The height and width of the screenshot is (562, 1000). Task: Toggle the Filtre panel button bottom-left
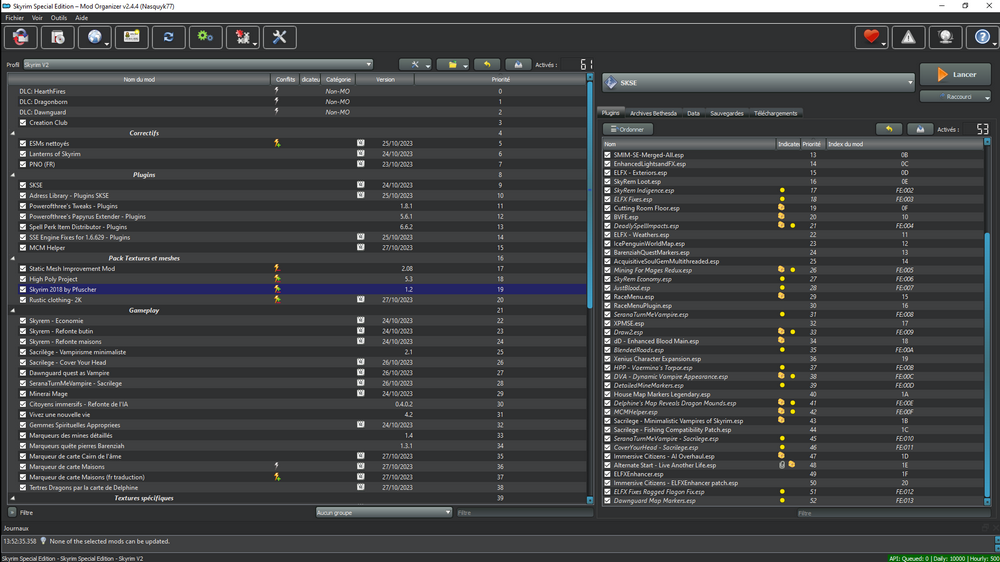coord(12,512)
